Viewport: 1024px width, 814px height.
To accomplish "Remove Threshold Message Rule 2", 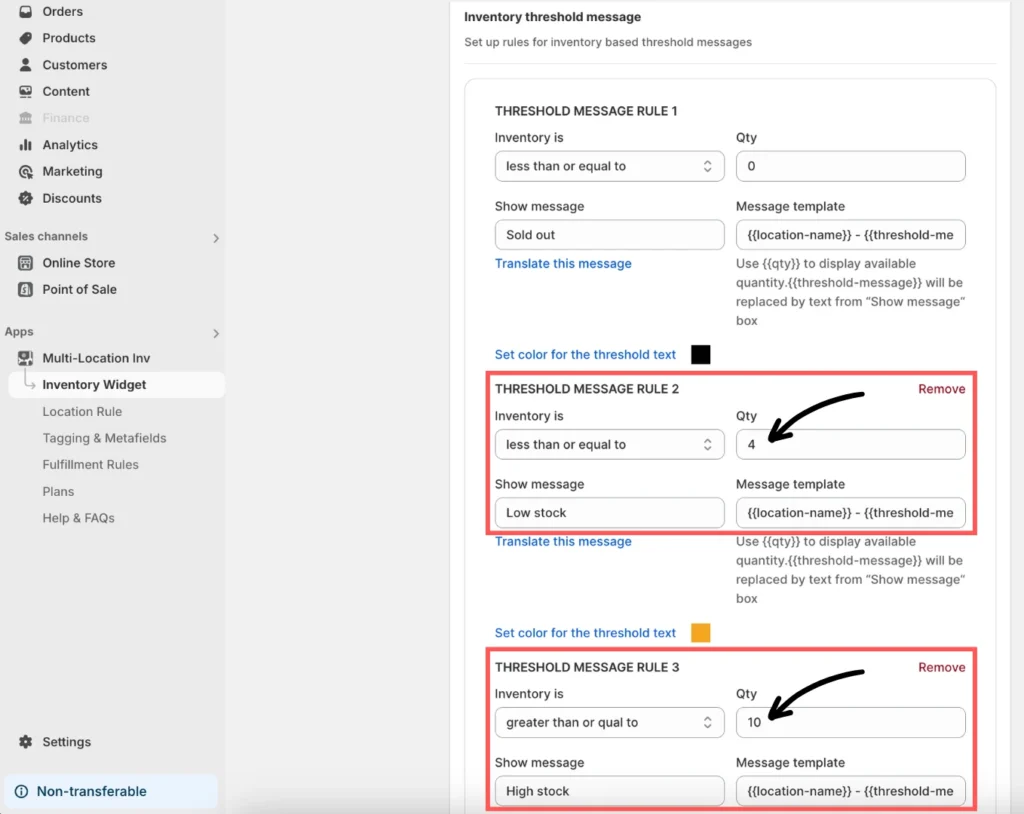I will [941, 389].
